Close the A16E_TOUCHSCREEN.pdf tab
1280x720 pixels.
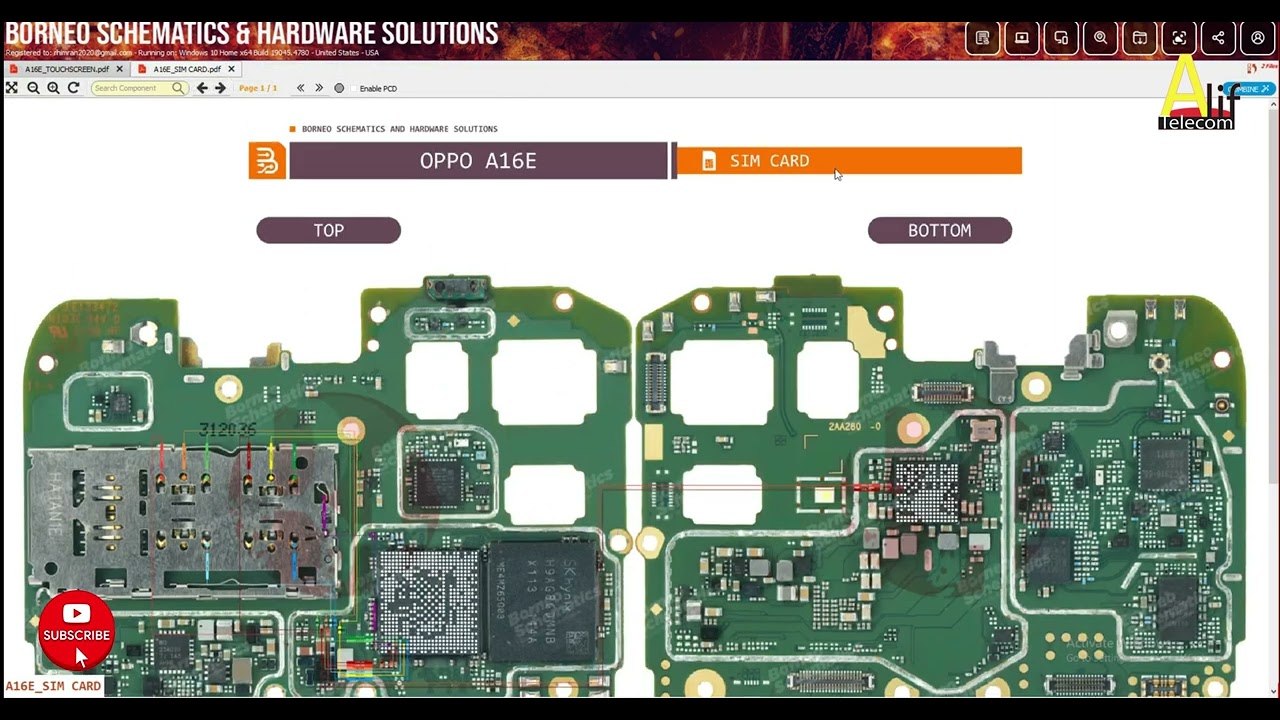[119, 69]
